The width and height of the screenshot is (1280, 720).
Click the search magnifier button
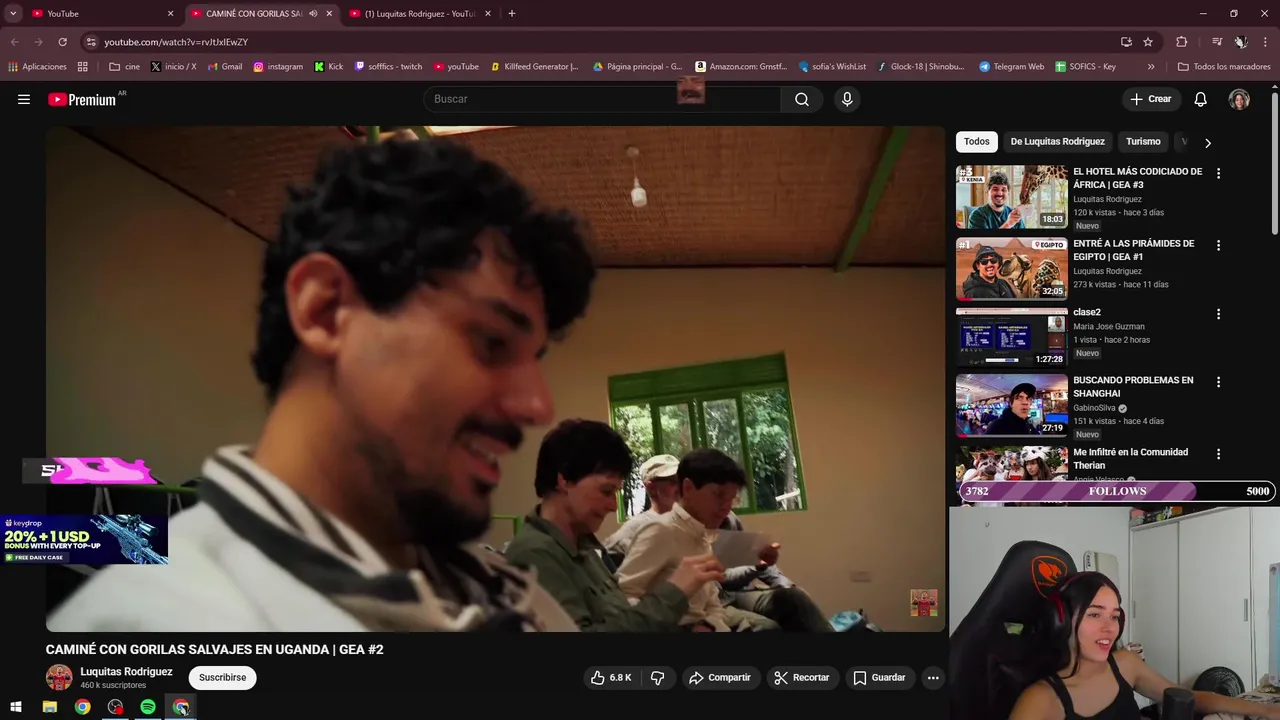pos(802,99)
